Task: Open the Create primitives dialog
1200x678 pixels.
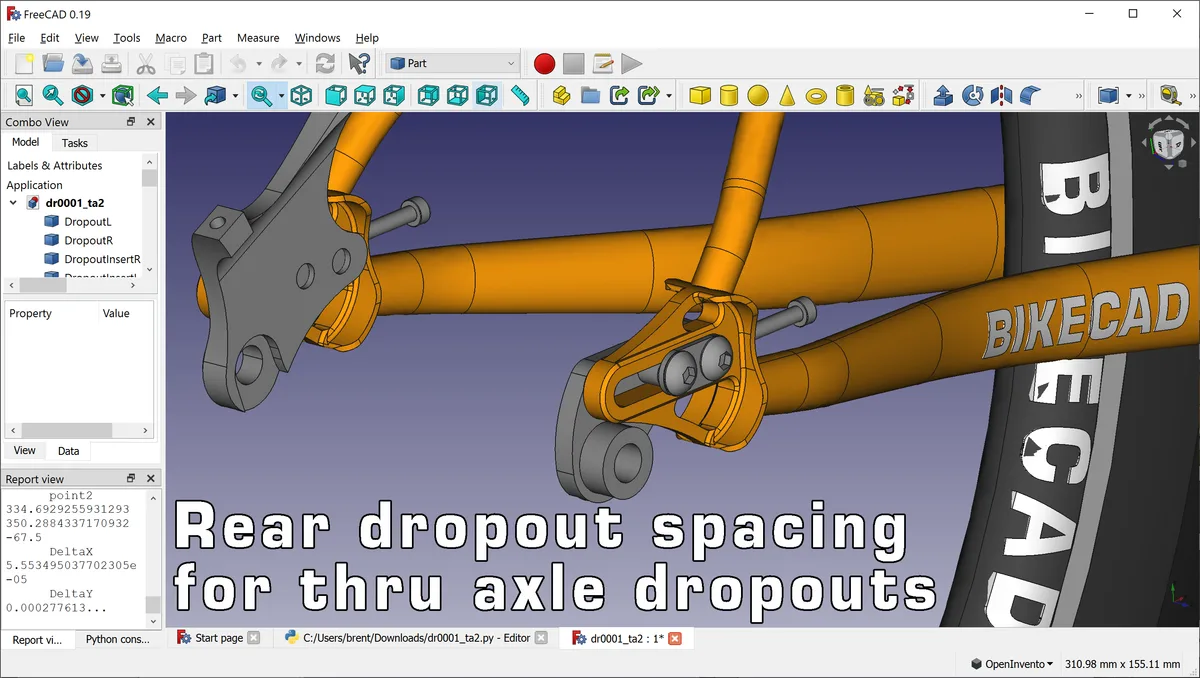Action: (x=874, y=96)
